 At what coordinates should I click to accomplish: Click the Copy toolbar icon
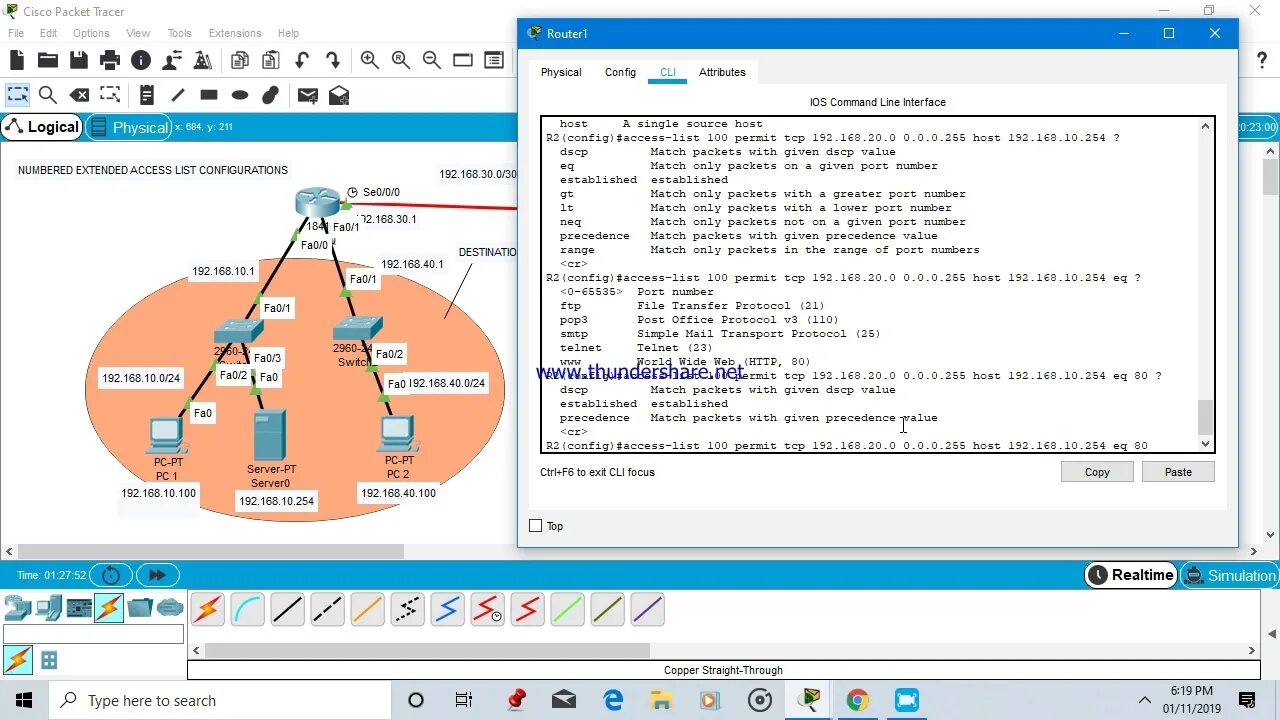[239, 60]
